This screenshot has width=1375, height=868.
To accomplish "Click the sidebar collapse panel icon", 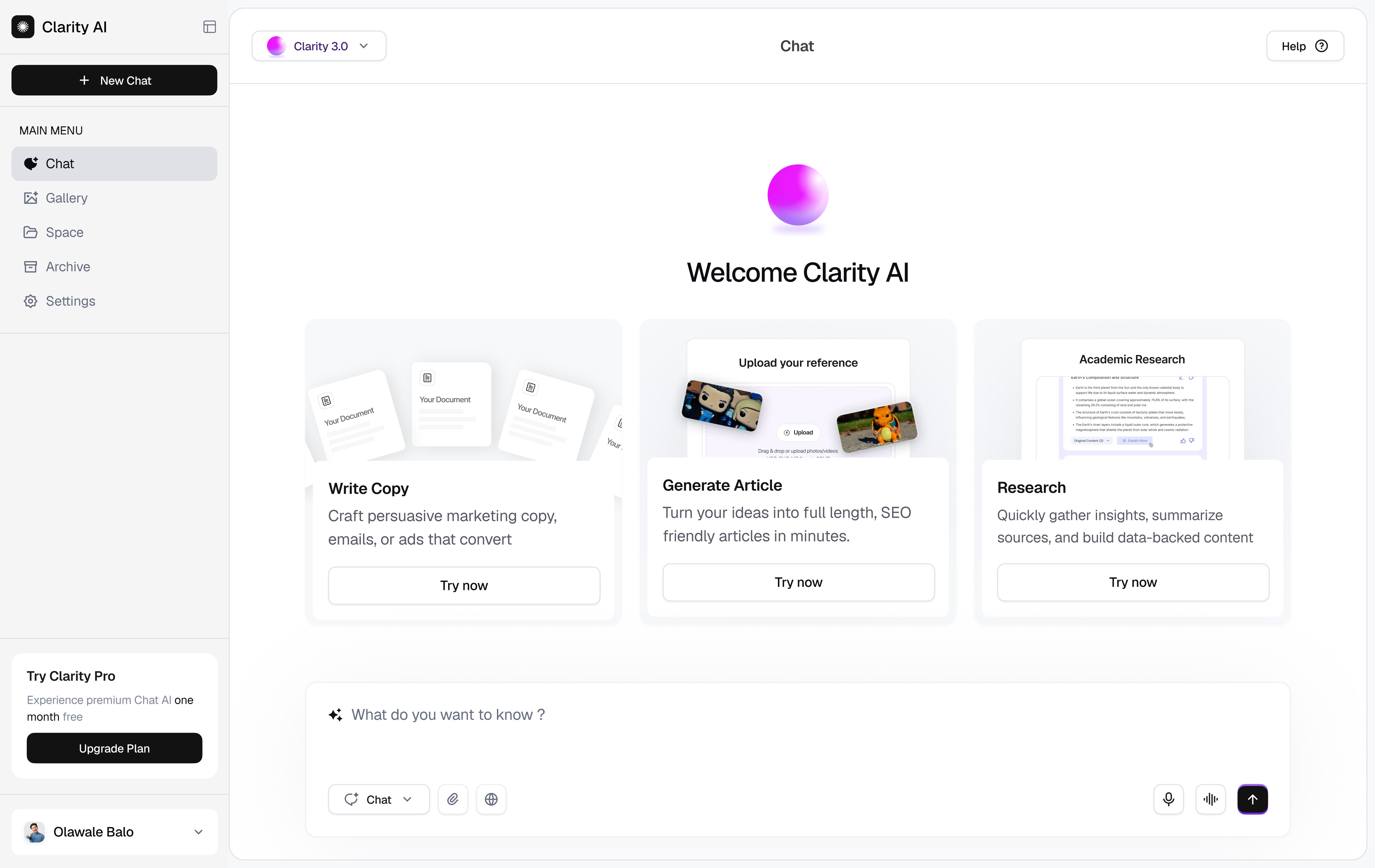I will click(210, 27).
